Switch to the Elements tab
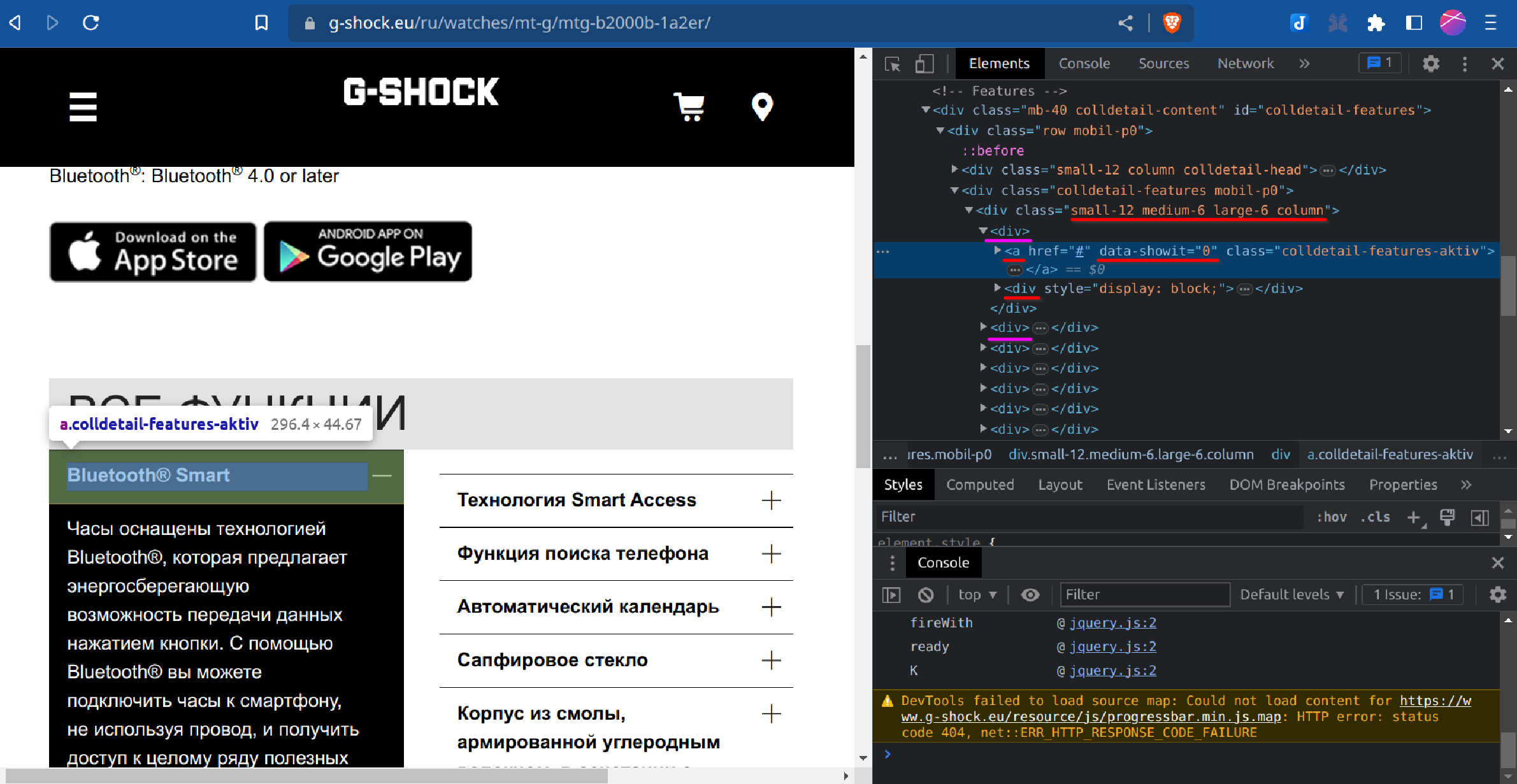This screenshot has width=1517, height=784. (x=999, y=64)
